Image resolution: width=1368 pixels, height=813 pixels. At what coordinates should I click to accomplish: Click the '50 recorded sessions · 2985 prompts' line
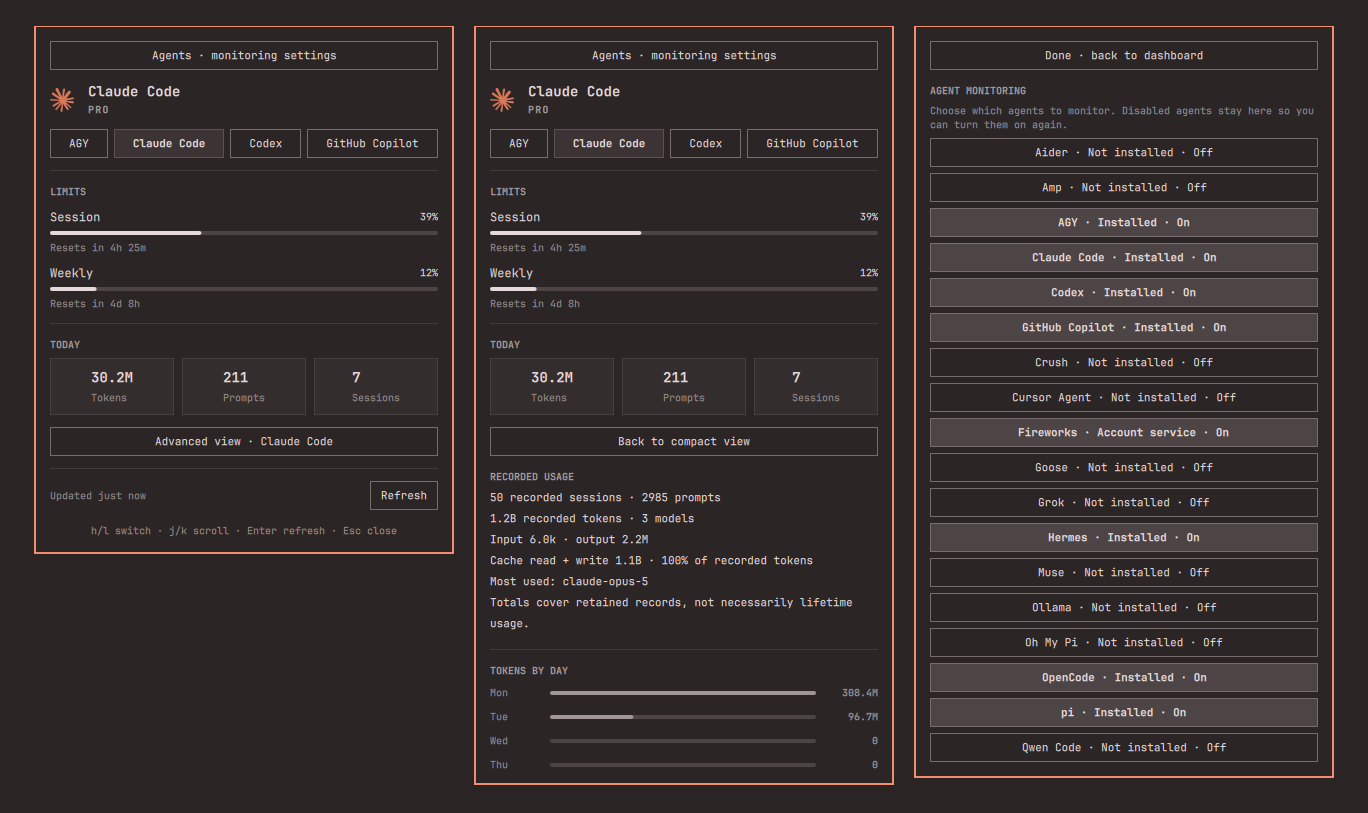[x=605, y=498]
